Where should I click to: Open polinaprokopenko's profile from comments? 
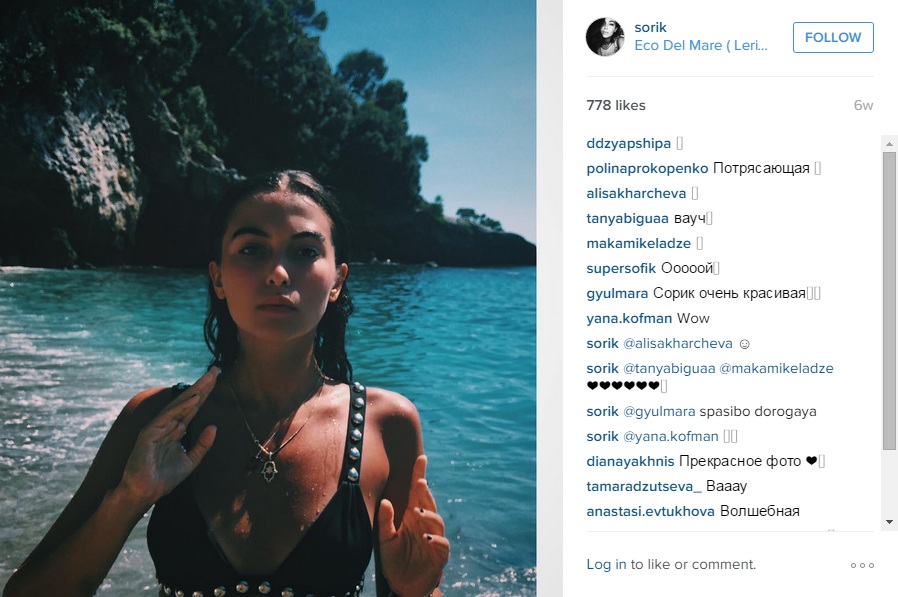click(647, 168)
